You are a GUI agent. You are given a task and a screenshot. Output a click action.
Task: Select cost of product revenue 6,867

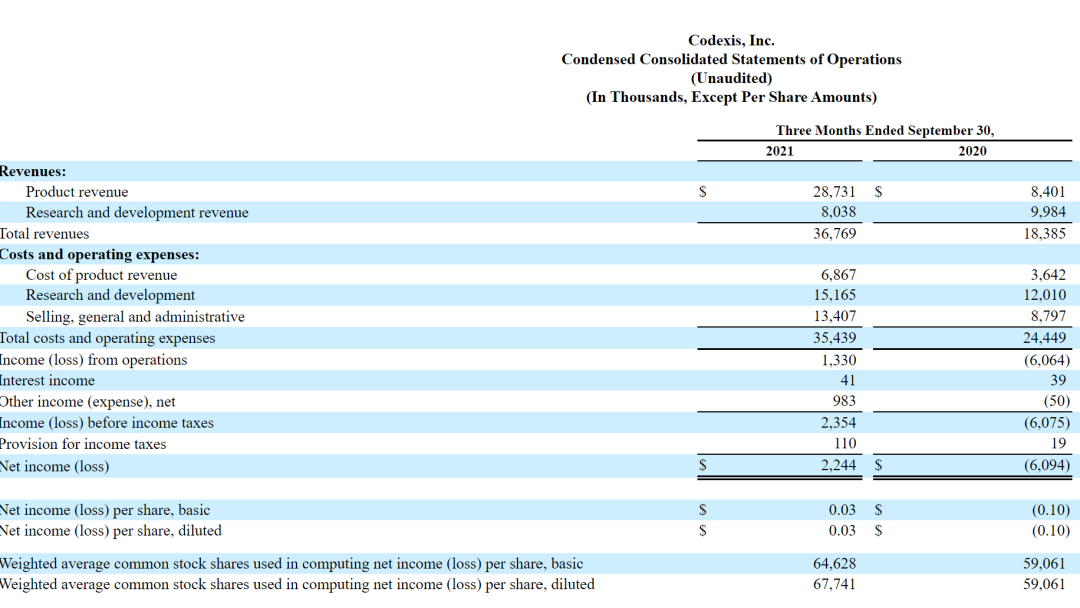[838, 275]
